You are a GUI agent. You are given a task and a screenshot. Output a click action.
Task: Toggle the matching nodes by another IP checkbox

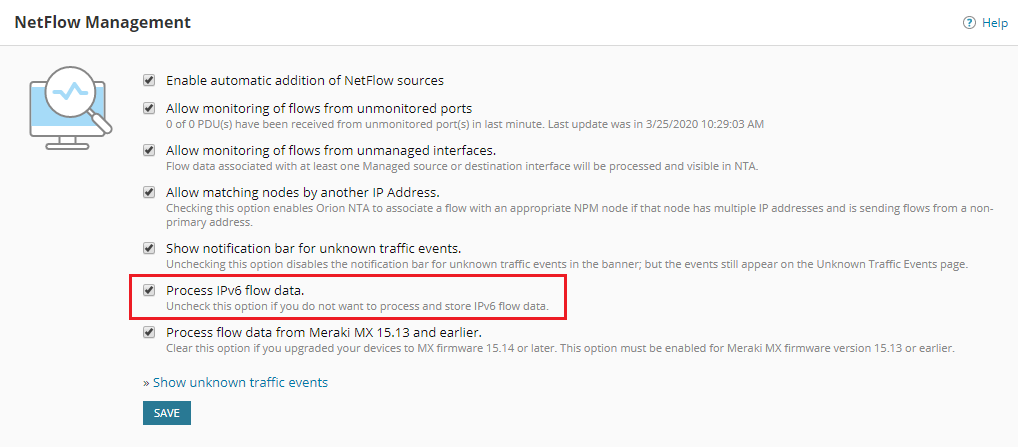150,192
